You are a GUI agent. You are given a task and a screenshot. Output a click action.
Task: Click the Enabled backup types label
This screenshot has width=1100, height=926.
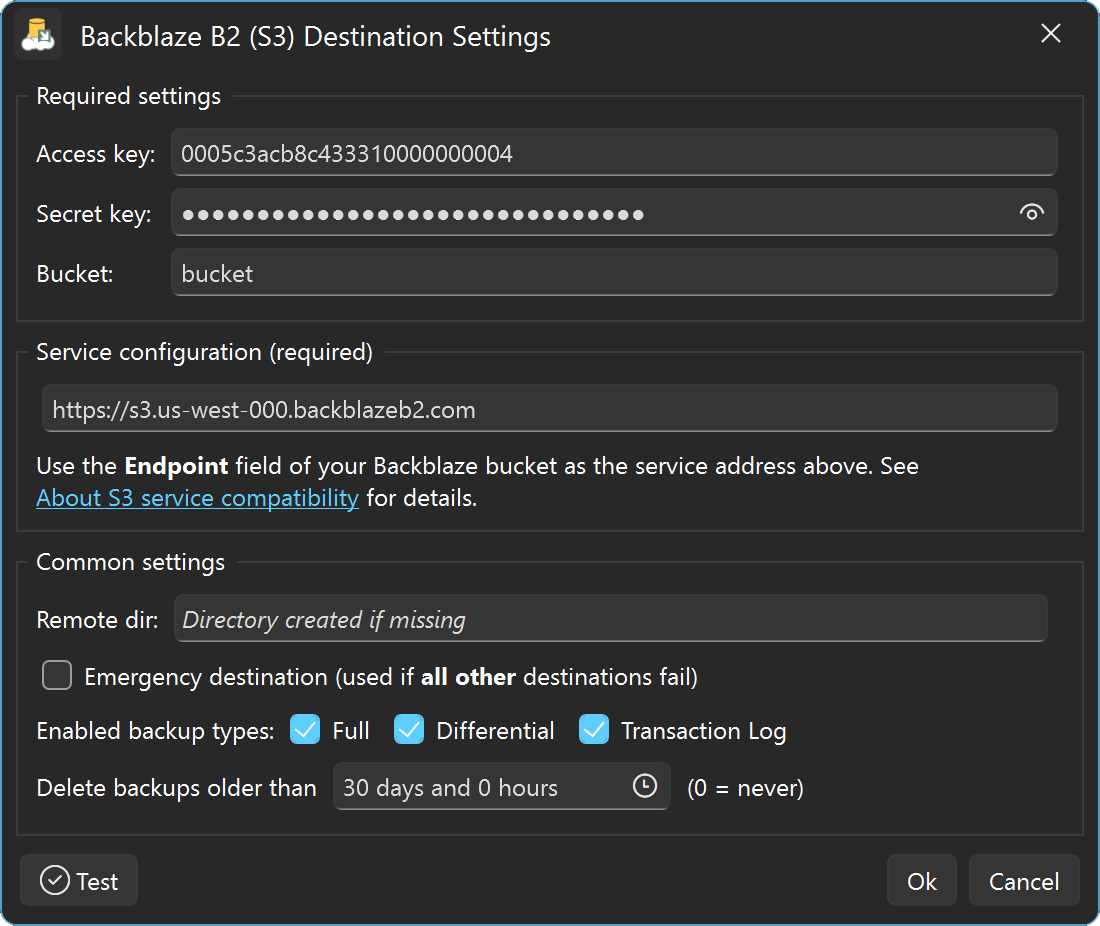[155, 731]
